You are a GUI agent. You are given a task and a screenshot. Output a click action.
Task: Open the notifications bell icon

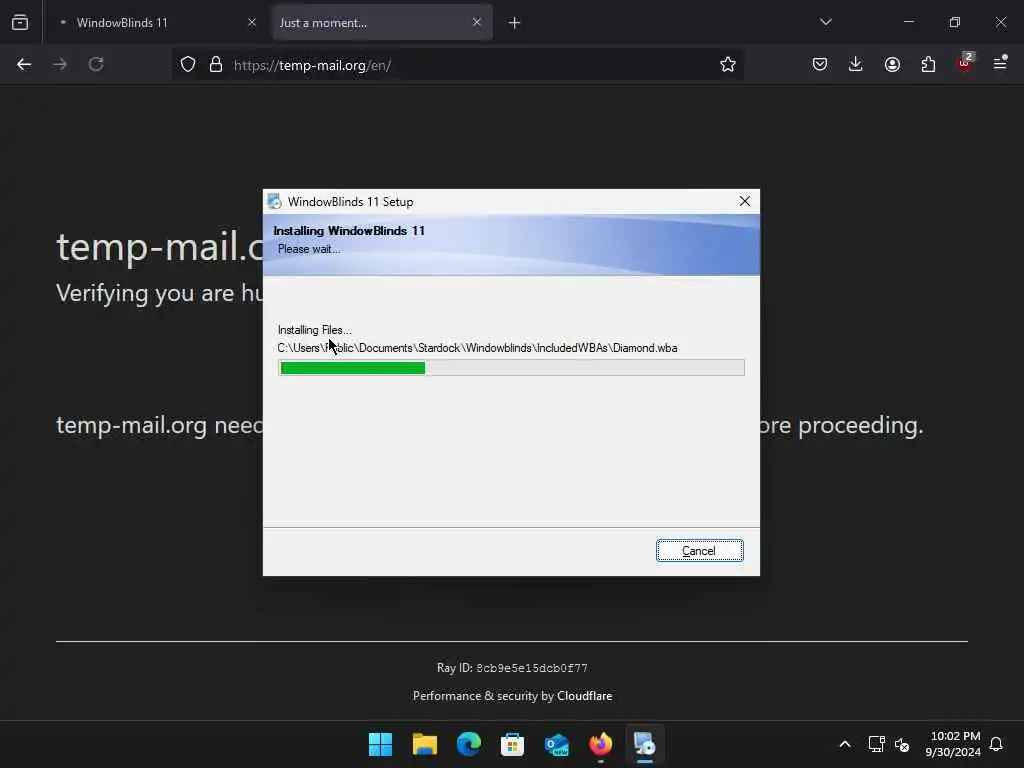[x=996, y=744]
